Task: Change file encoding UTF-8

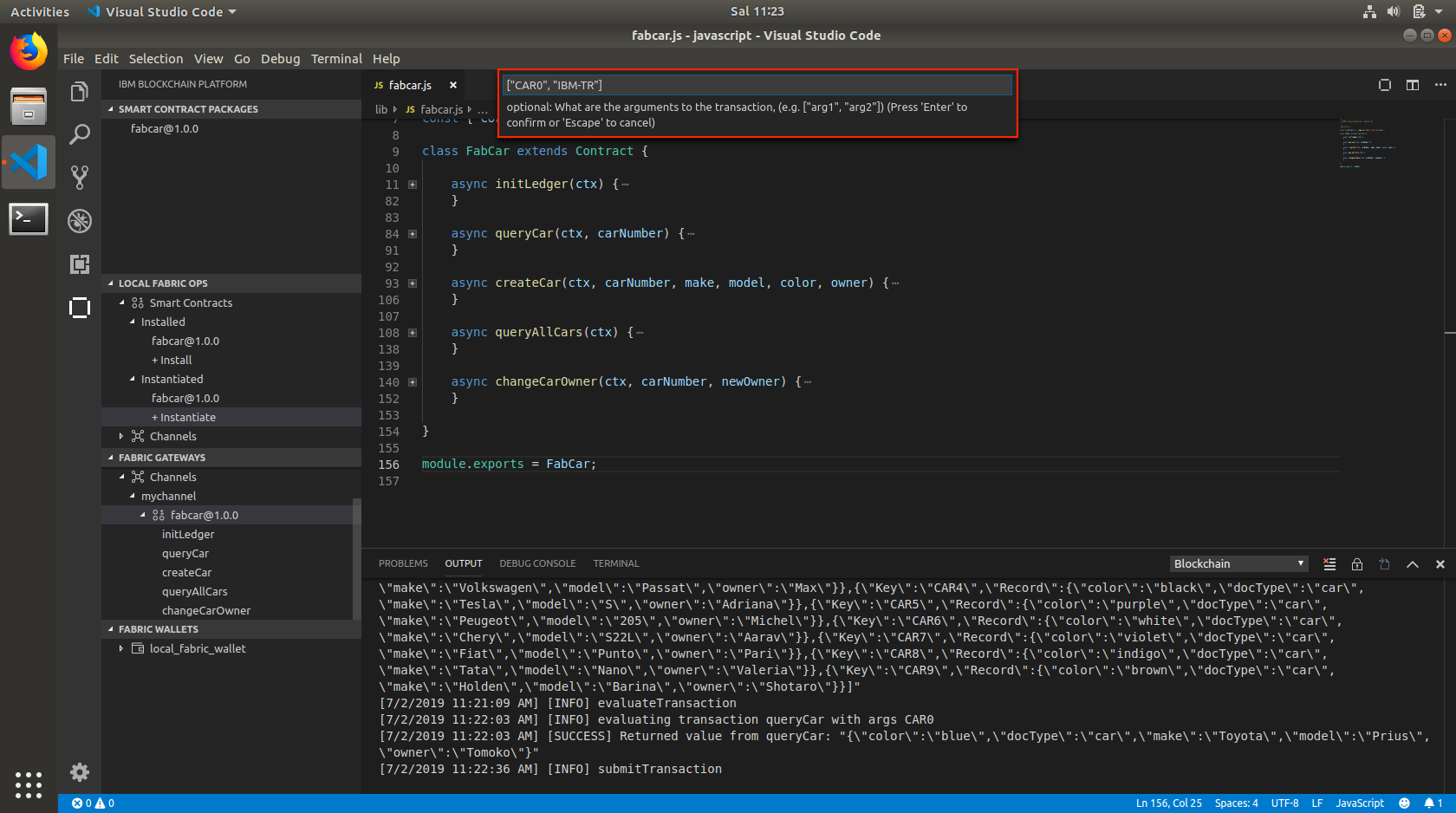Action: tap(1284, 803)
